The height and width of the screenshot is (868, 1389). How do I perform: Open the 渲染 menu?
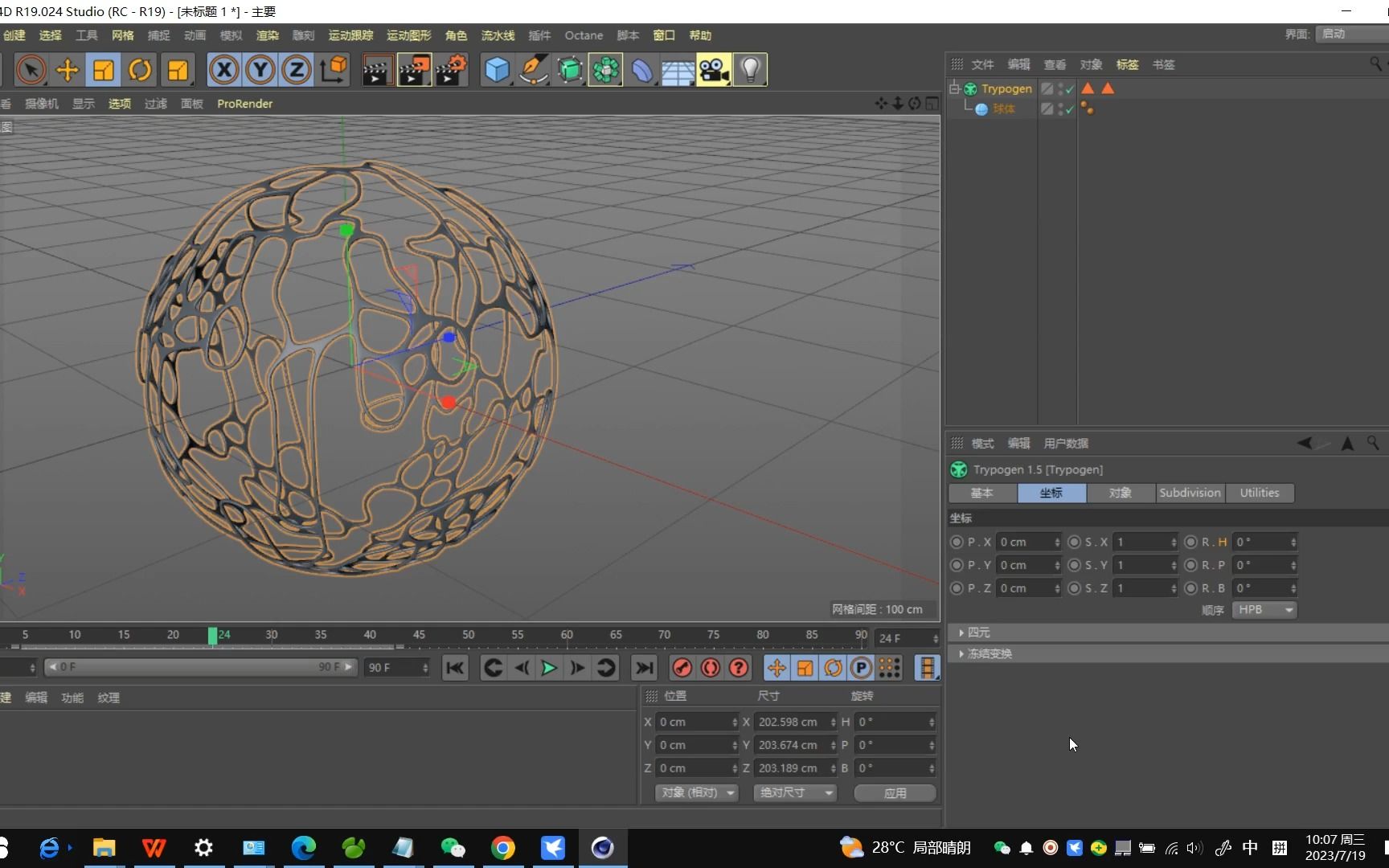(267, 35)
